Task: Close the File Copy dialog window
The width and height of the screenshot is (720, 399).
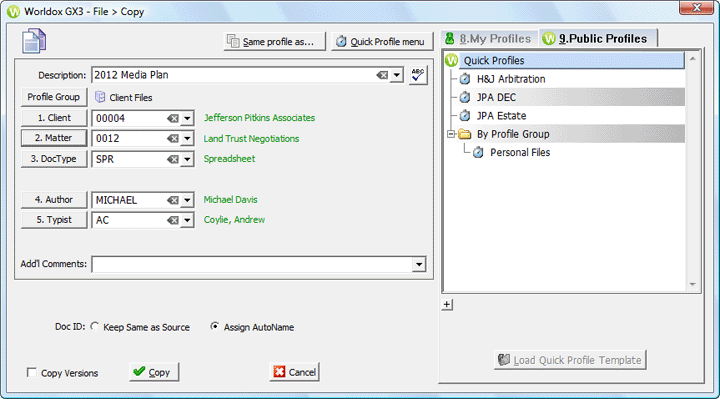Action: tap(697, 7)
